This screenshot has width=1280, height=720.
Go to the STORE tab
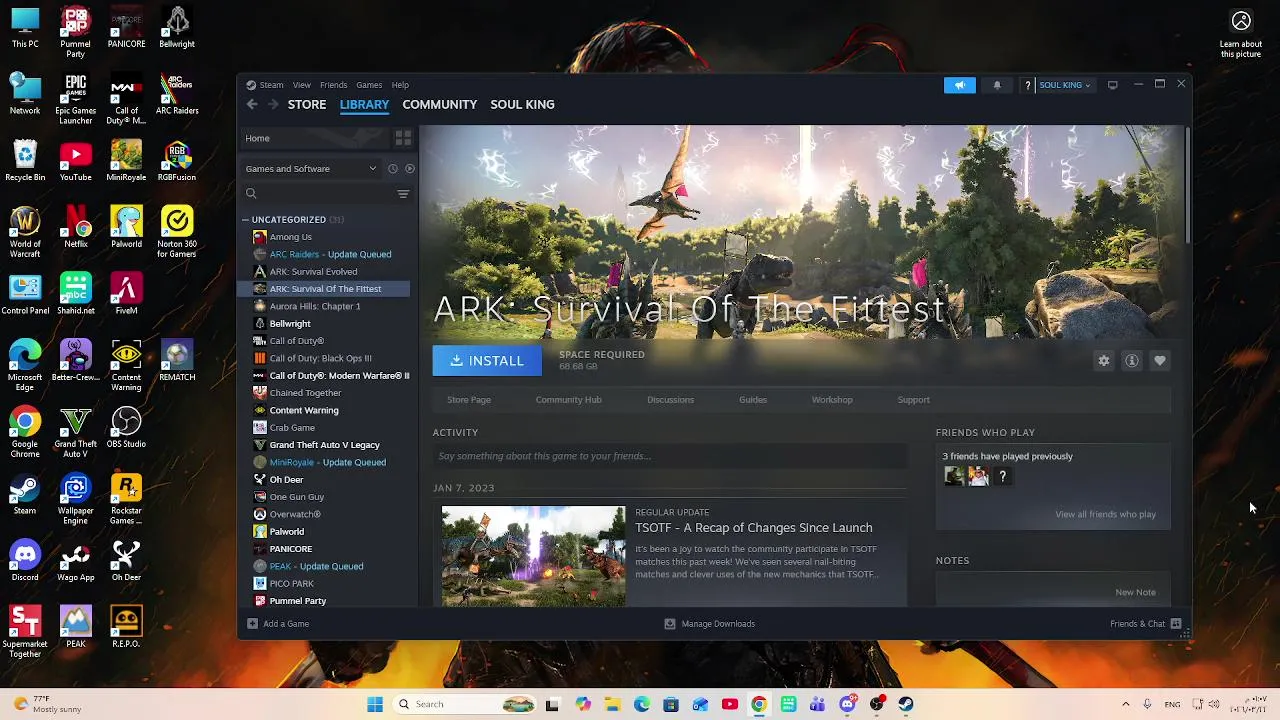coord(307,104)
